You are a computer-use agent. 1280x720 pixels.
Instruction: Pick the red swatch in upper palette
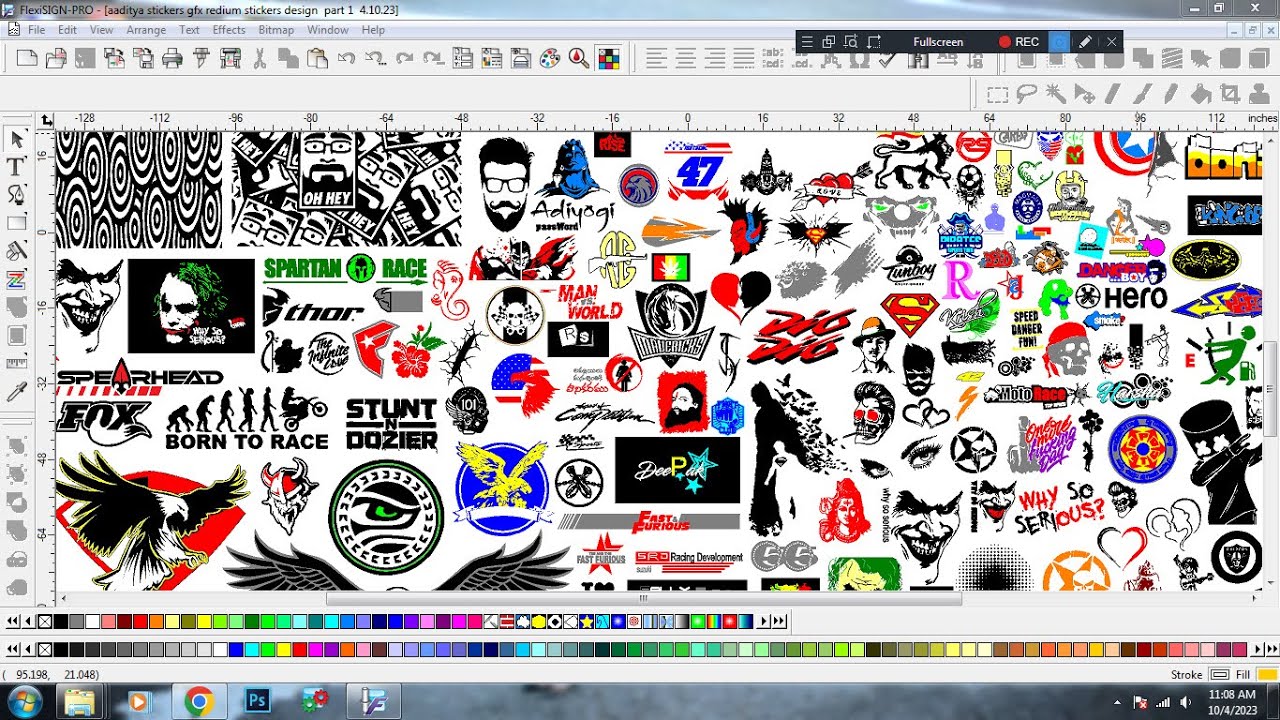click(140, 621)
